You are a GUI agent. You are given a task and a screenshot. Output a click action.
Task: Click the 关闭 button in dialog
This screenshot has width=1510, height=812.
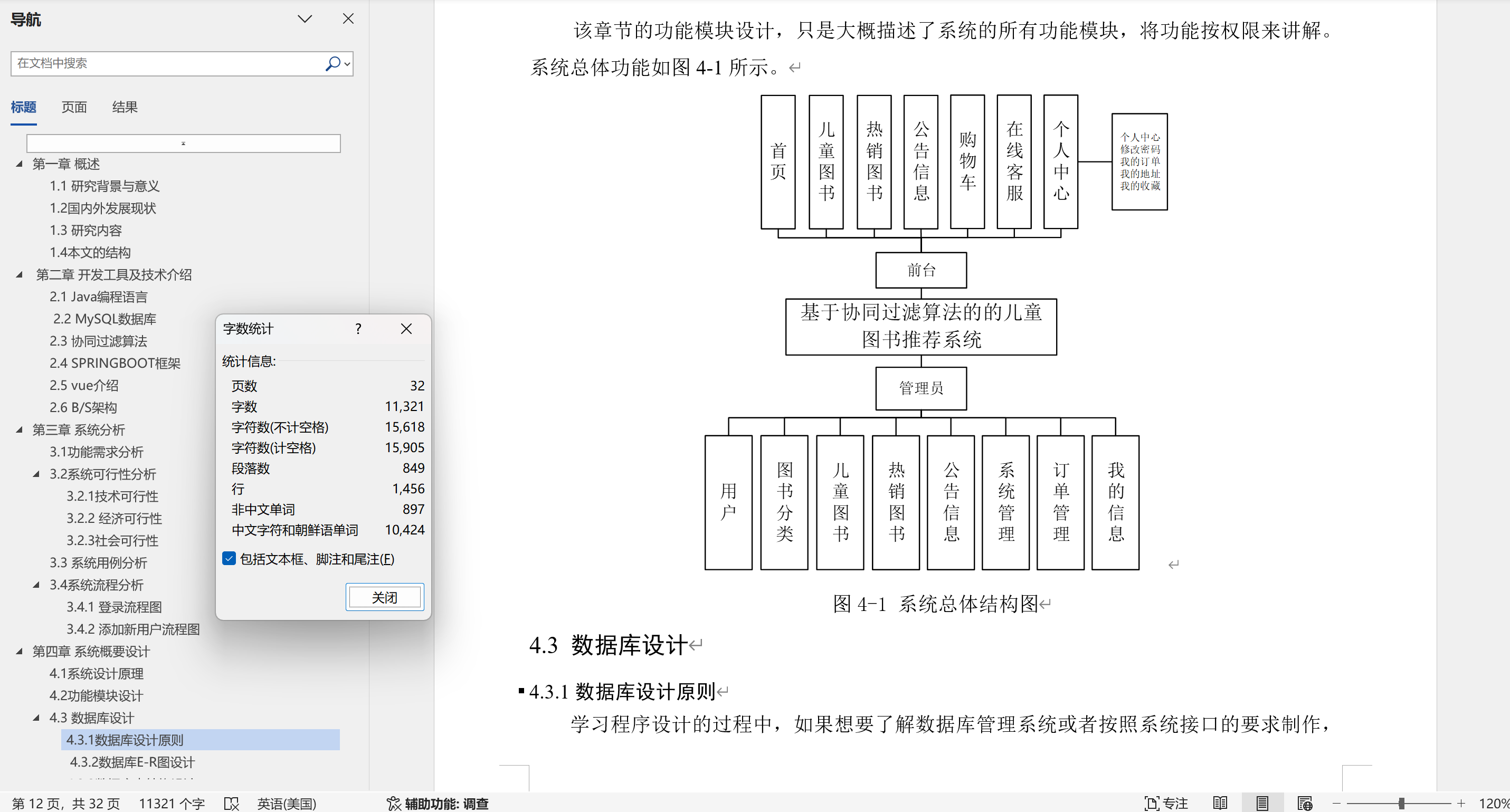pyautogui.click(x=385, y=597)
